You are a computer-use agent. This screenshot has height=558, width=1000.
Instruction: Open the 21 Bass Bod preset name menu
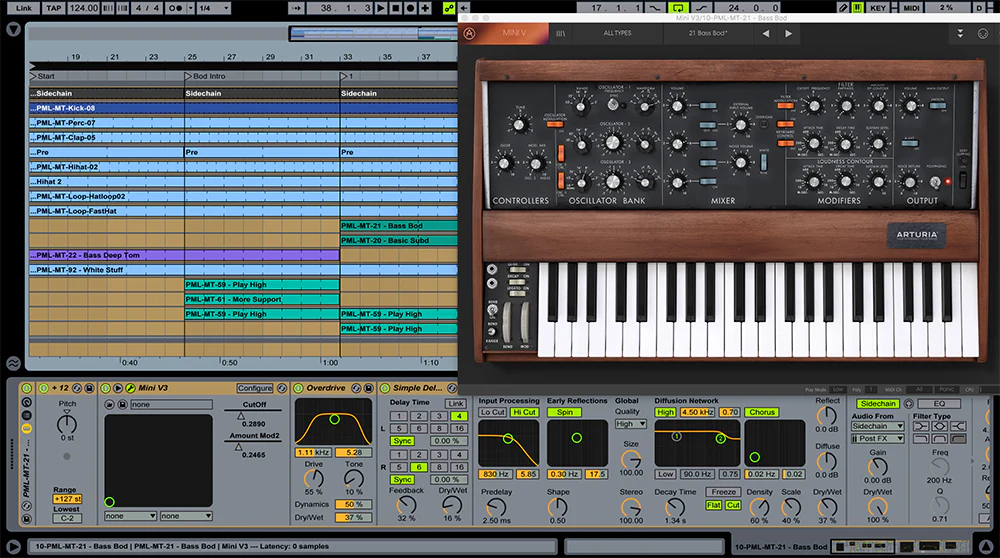click(708, 33)
